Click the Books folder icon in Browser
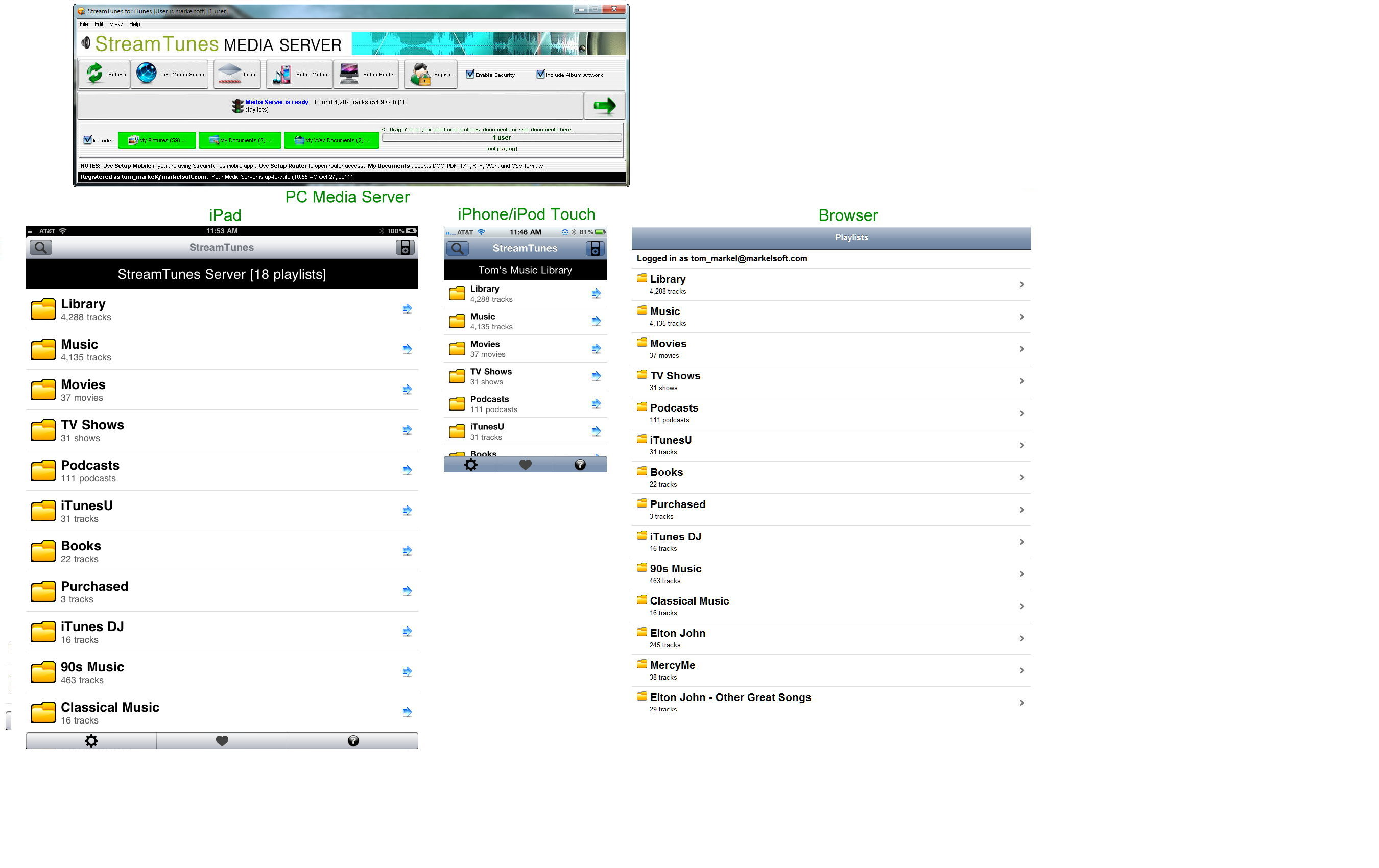 coord(641,471)
